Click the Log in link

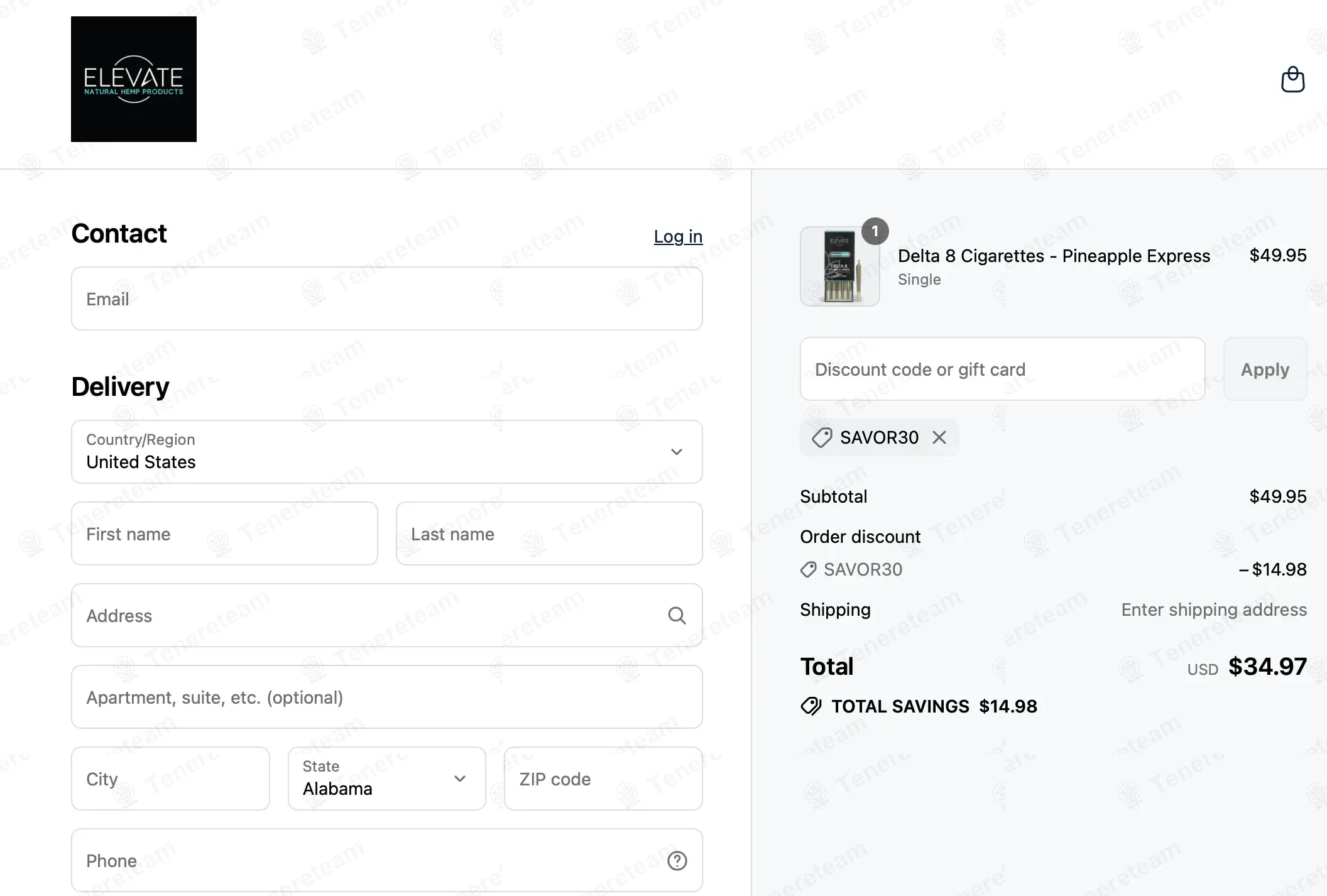[x=677, y=236]
